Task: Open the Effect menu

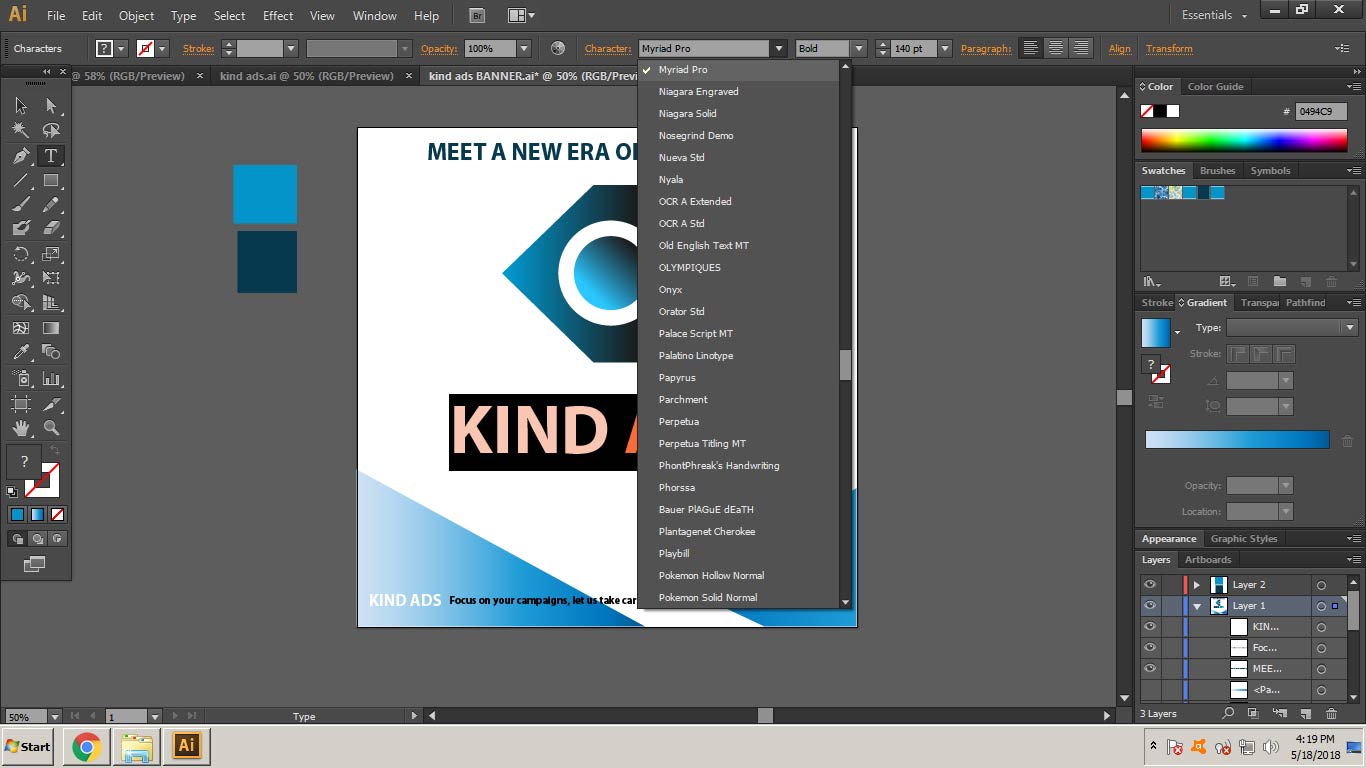Action: tap(278, 15)
